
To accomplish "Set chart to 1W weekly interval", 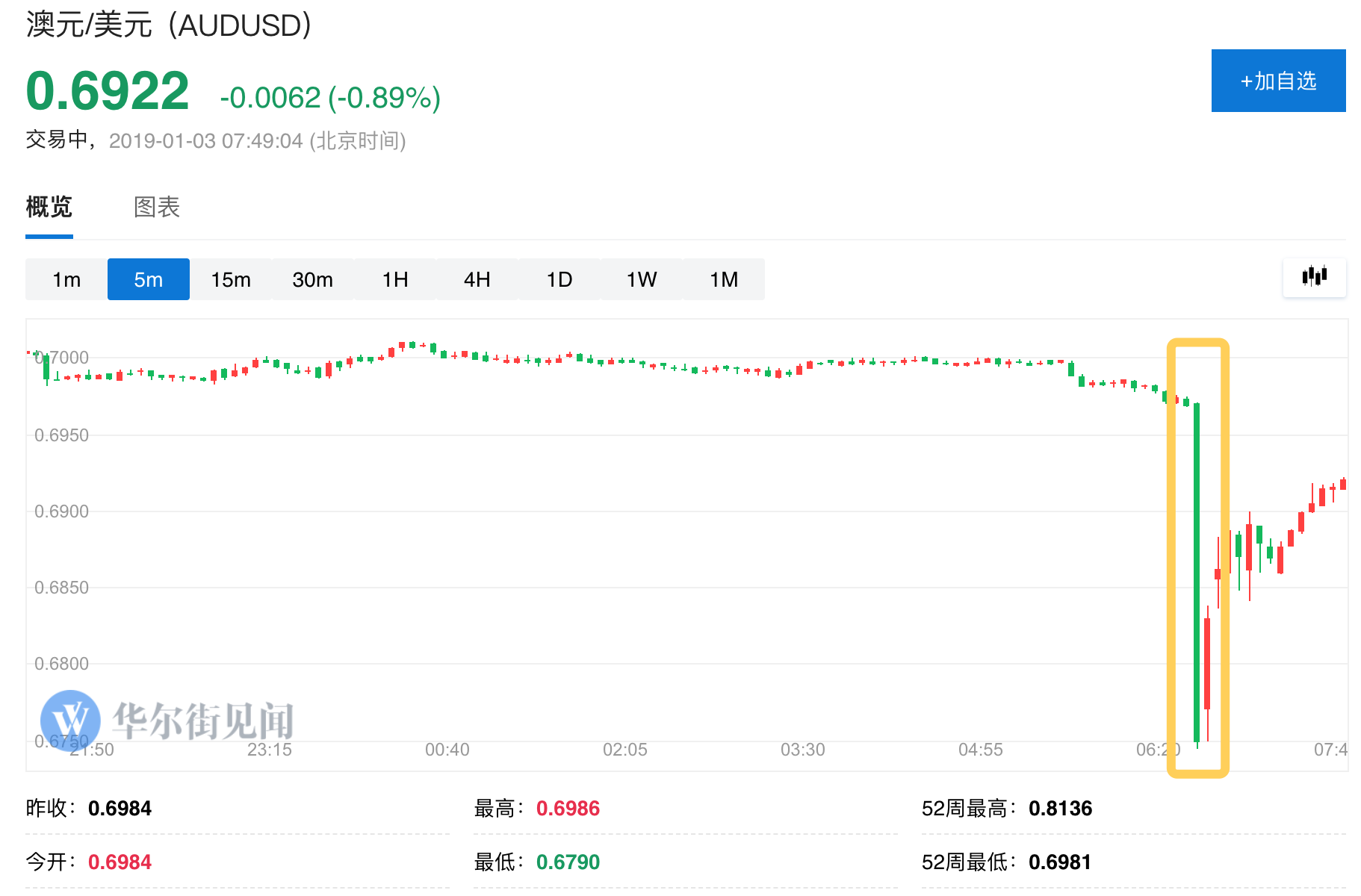I will pyautogui.click(x=641, y=279).
